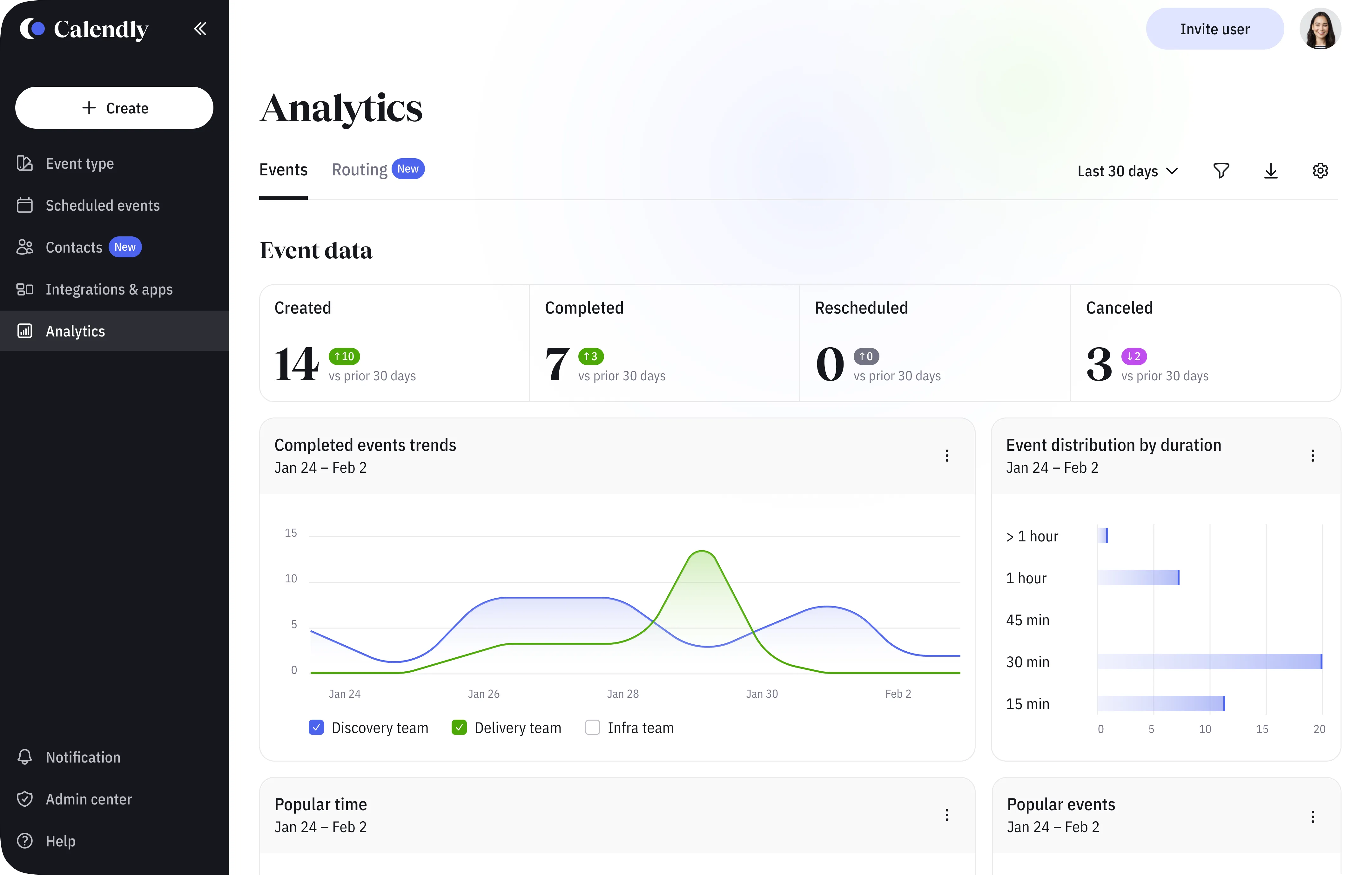Screen dimensions: 1372x875
Task: Click the Invite user button
Action: click(x=1215, y=29)
